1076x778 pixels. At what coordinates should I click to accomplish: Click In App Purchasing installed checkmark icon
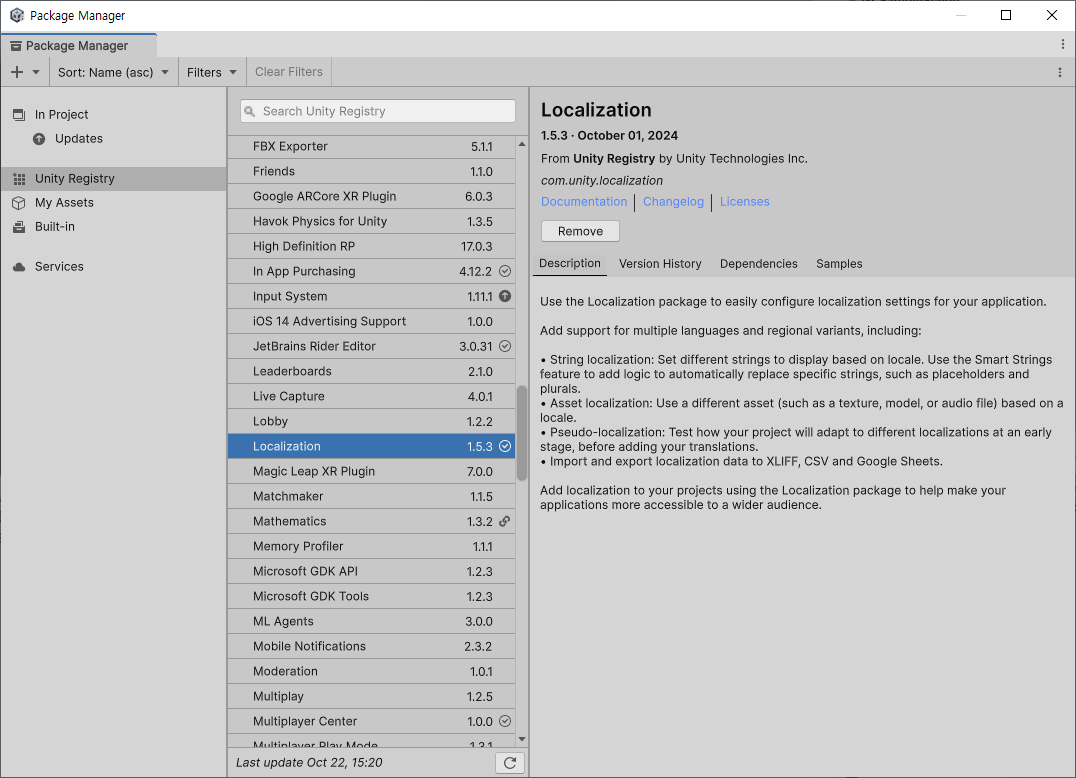click(505, 271)
